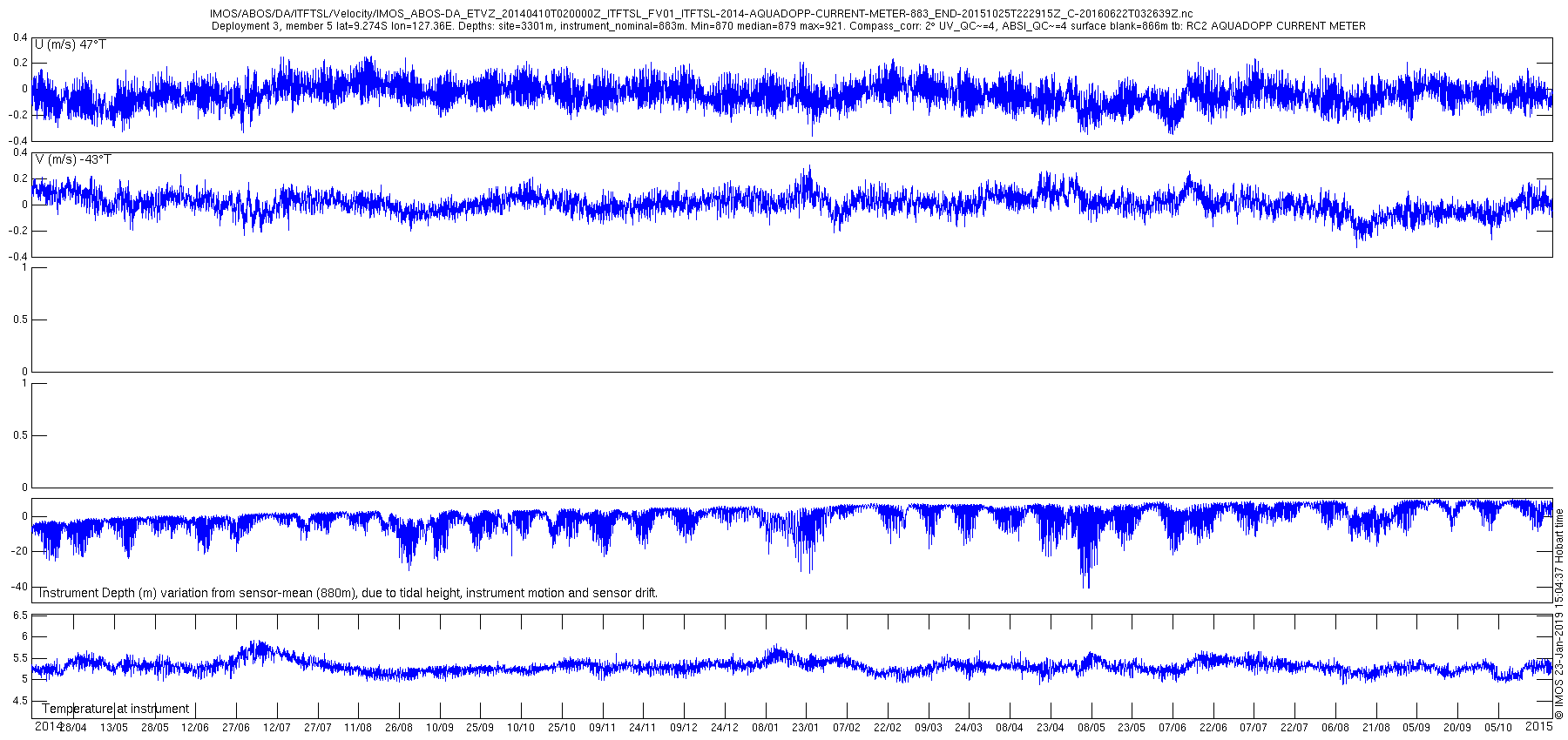Click the '13/05' date tick label
Screen dimensions: 1568x740
coord(114,728)
